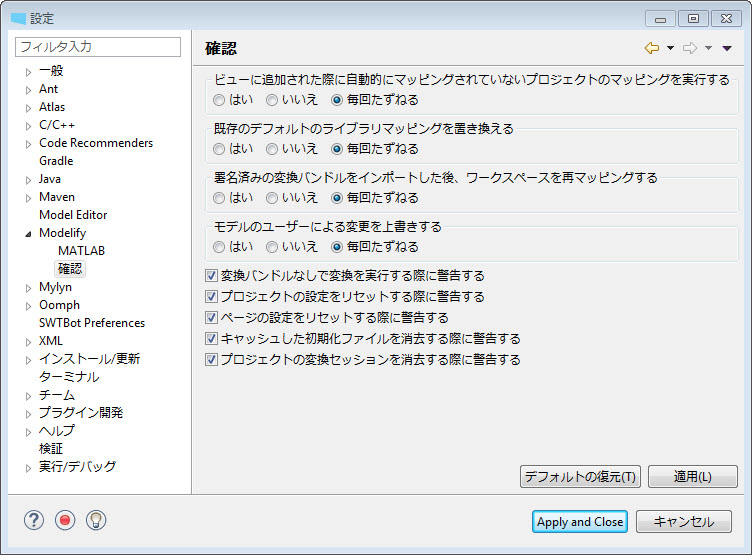Select the 確認 page under Modelify

click(x=70, y=269)
